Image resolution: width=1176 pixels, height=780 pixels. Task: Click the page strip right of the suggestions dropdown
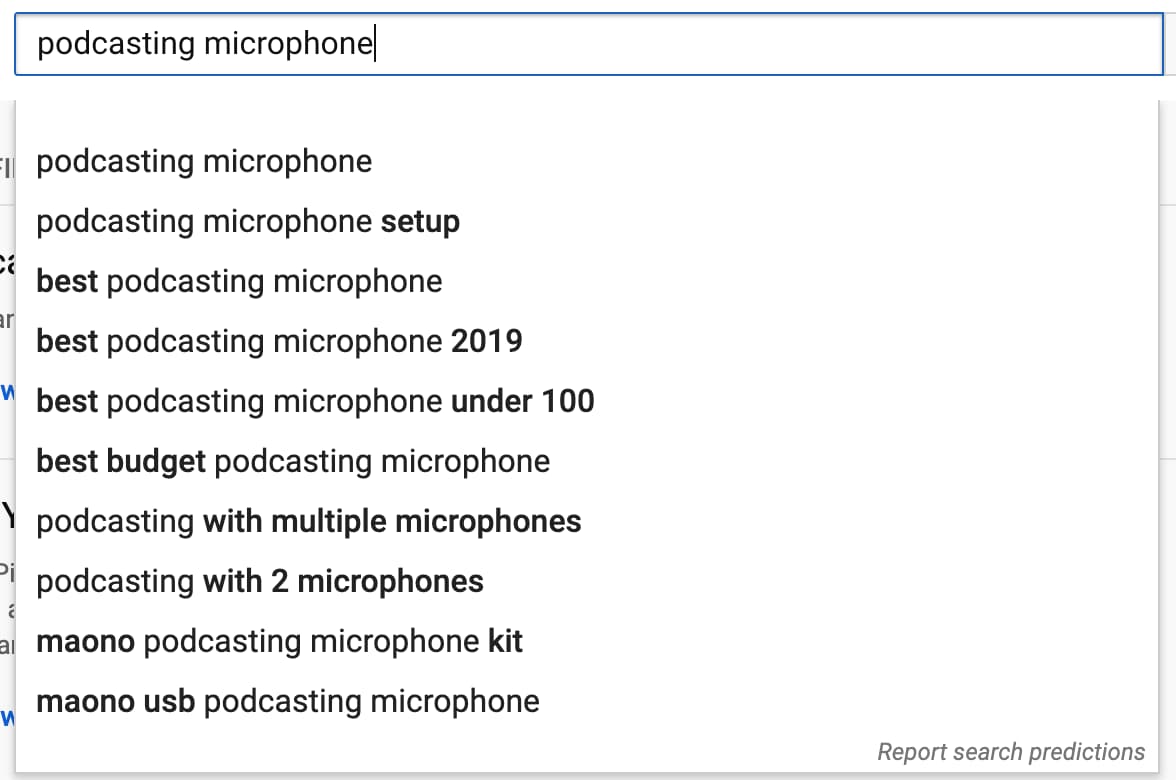click(x=1167, y=400)
